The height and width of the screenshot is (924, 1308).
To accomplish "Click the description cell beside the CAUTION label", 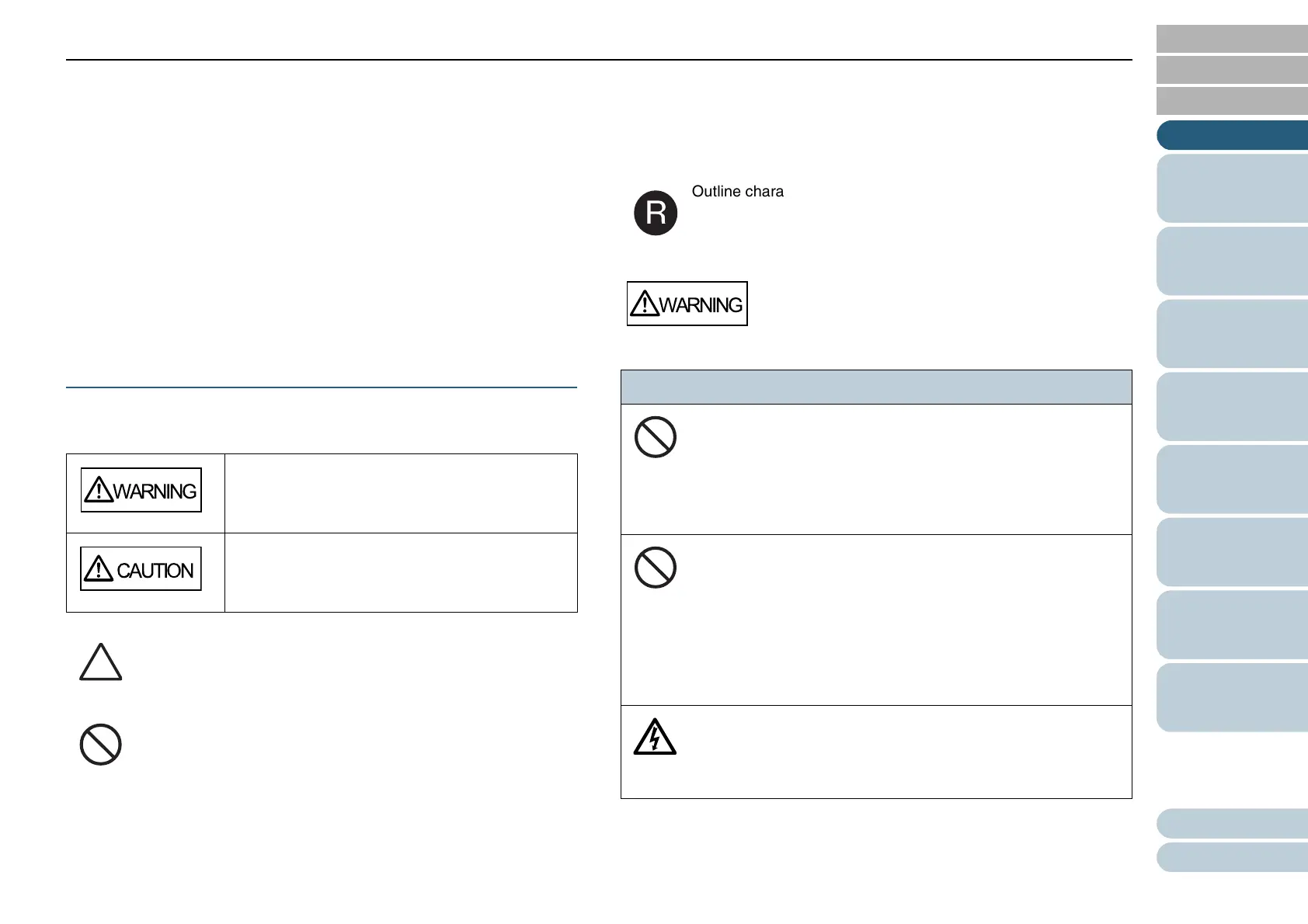I will 401,572.
